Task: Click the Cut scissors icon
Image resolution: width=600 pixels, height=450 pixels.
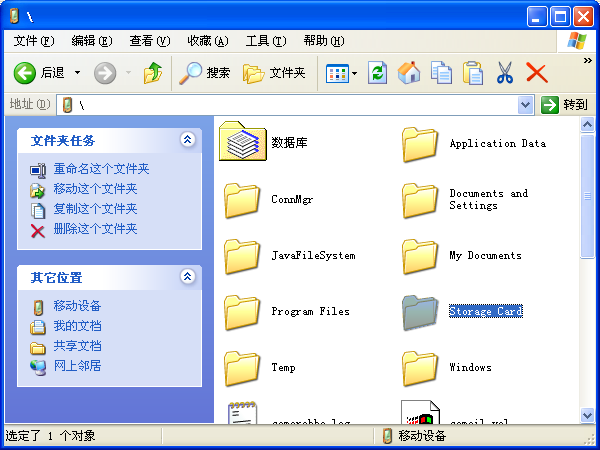Action: tap(505, 73)
